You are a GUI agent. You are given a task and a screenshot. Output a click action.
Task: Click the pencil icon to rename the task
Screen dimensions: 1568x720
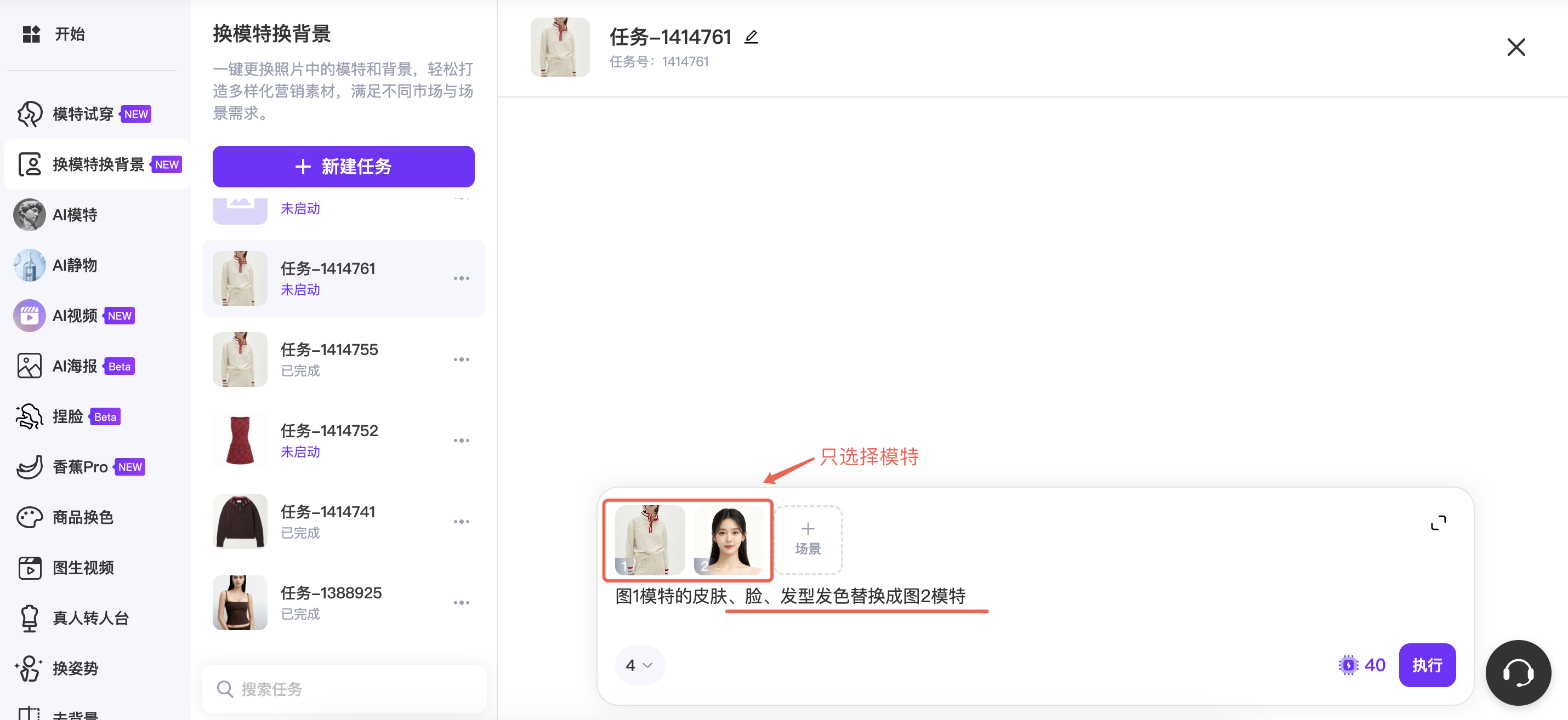(751, 38)
